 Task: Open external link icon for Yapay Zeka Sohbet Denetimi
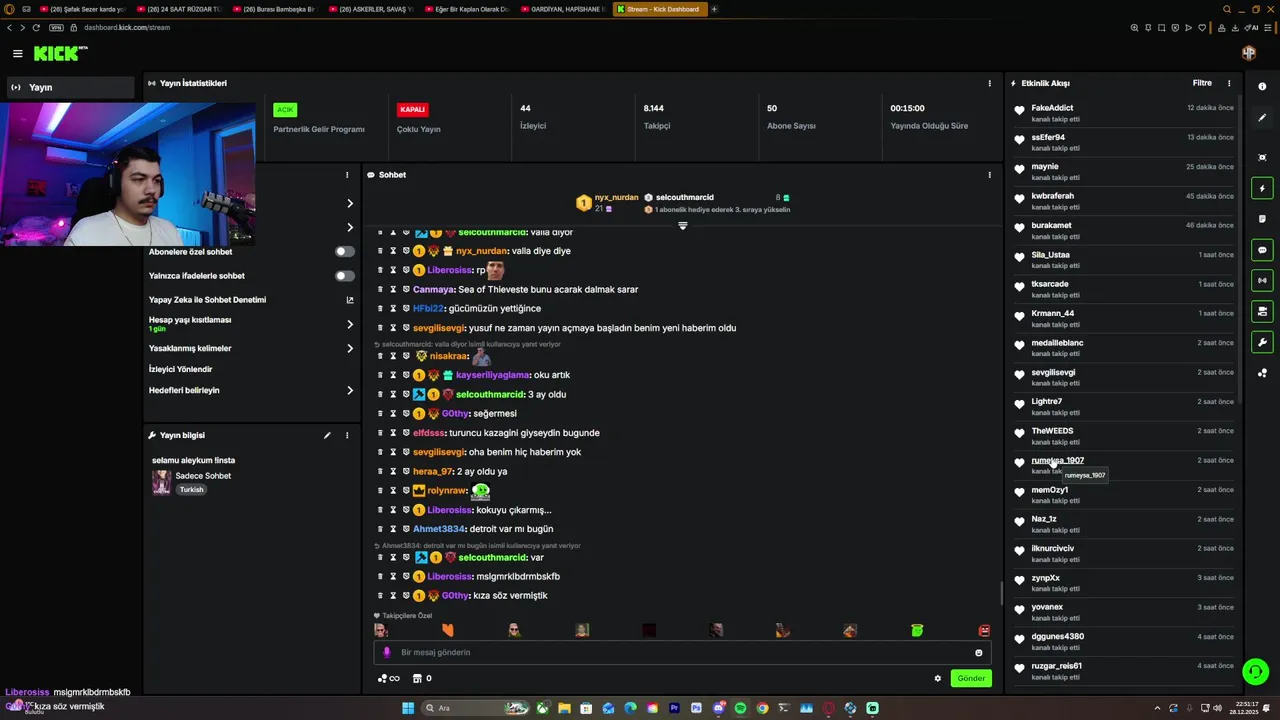coord(350,300)
